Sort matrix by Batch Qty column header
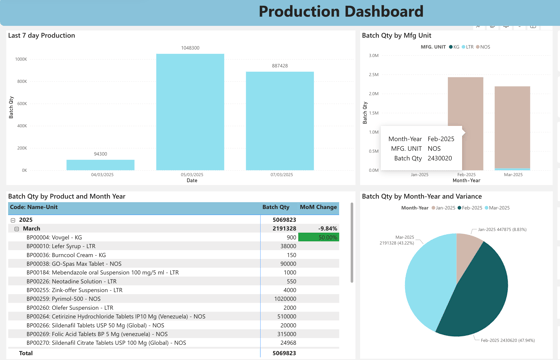The image size is (560, 360). pos(275,207)
